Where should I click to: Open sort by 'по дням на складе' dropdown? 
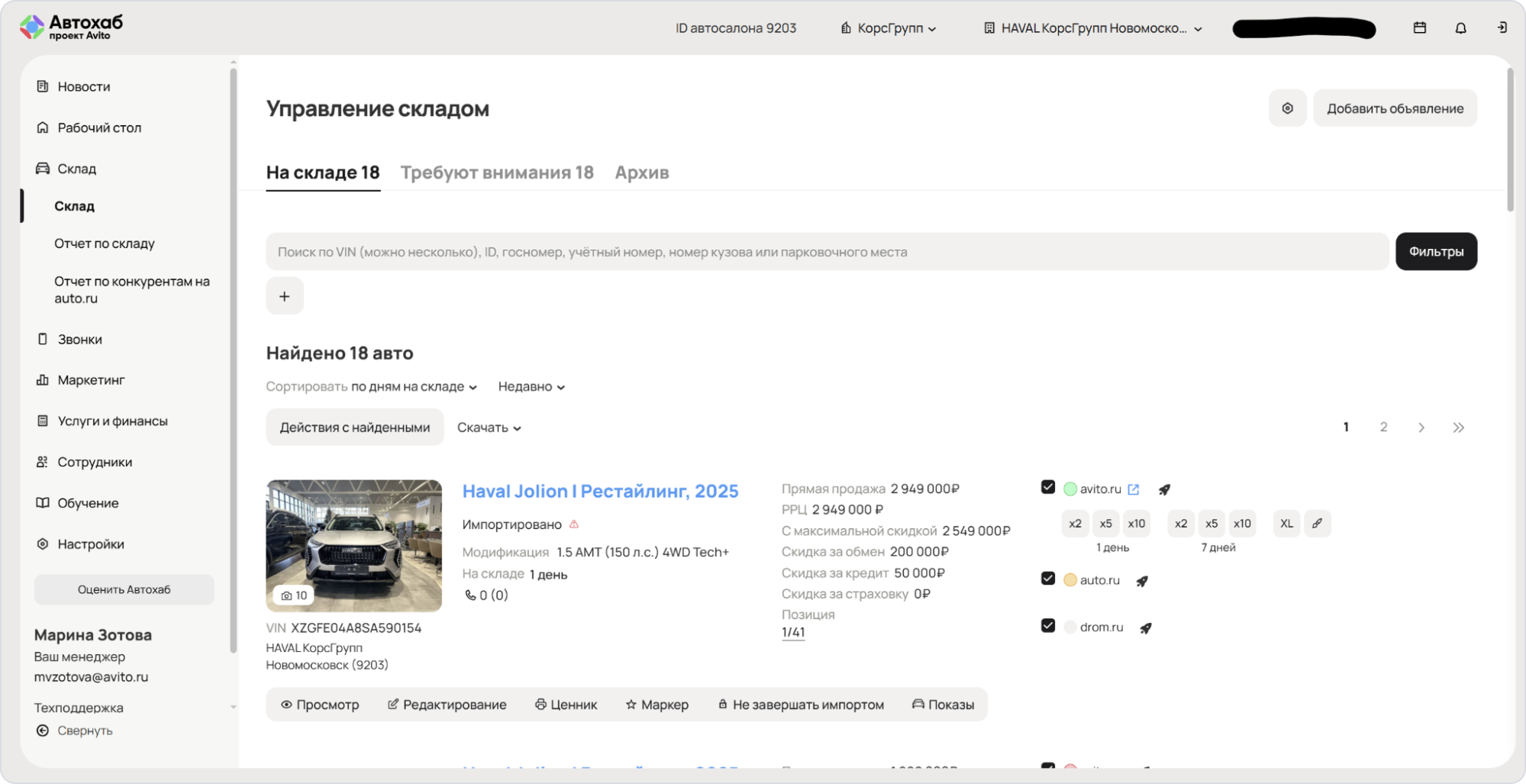(414, 387)
